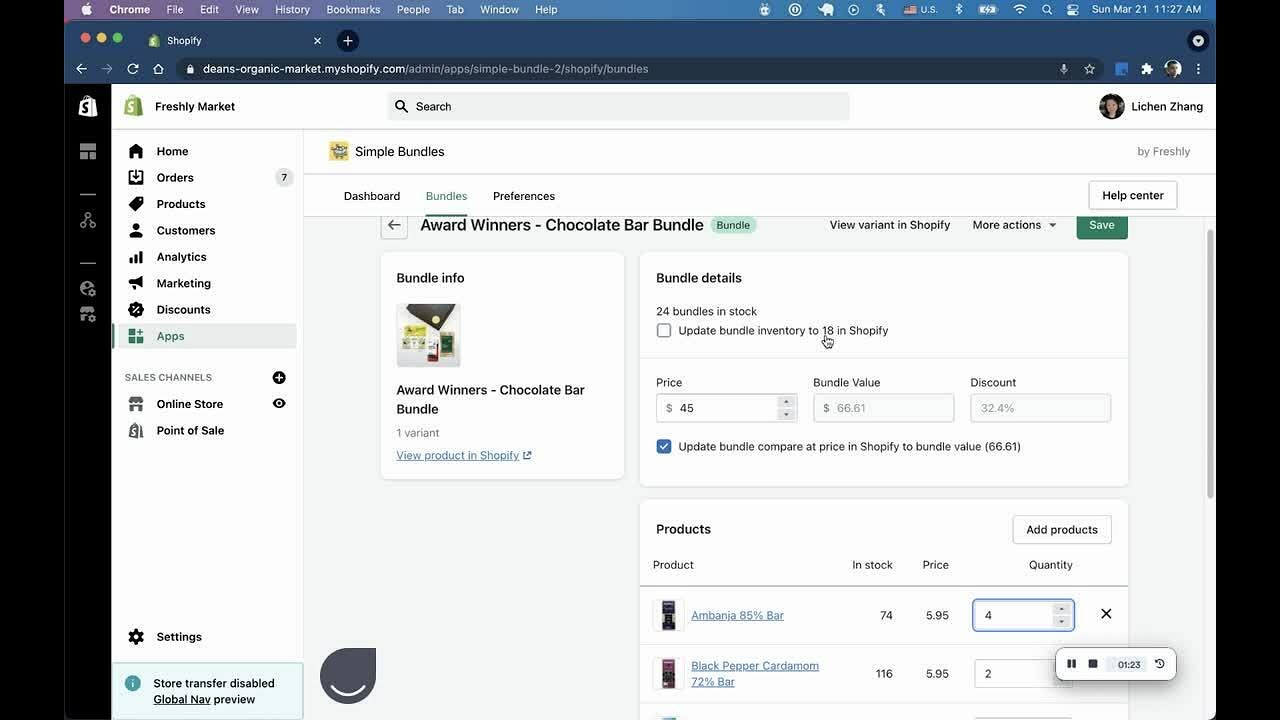
Task: Click the Shopify search box
Action: pyautogui.click(x=619, y=106)
